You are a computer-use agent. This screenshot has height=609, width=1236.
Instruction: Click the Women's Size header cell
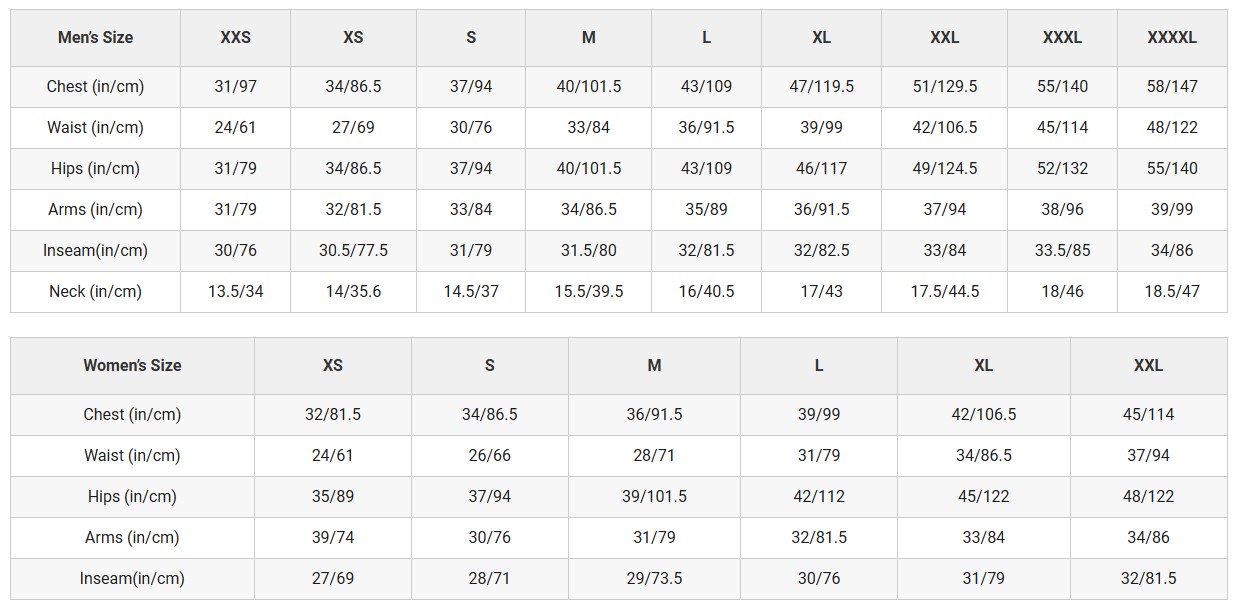click(132, 366)
